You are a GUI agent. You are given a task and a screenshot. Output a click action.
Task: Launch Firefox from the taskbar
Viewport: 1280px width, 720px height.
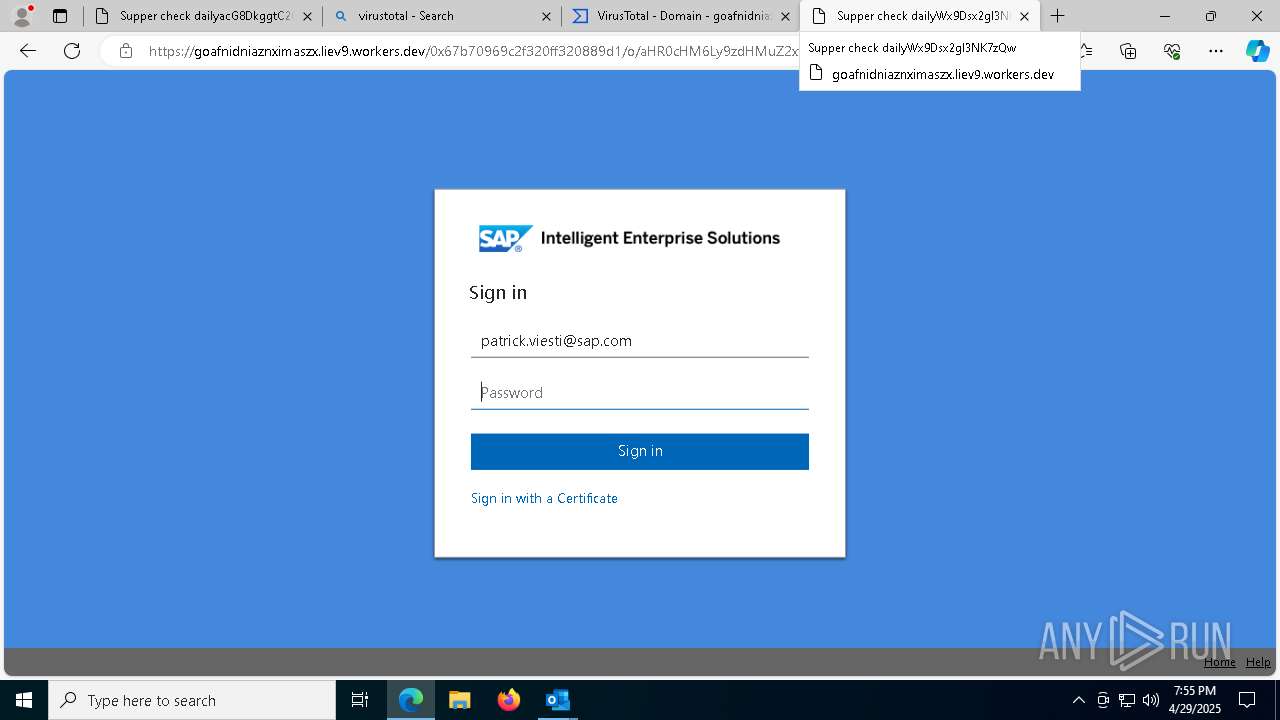tap(509, 700)
